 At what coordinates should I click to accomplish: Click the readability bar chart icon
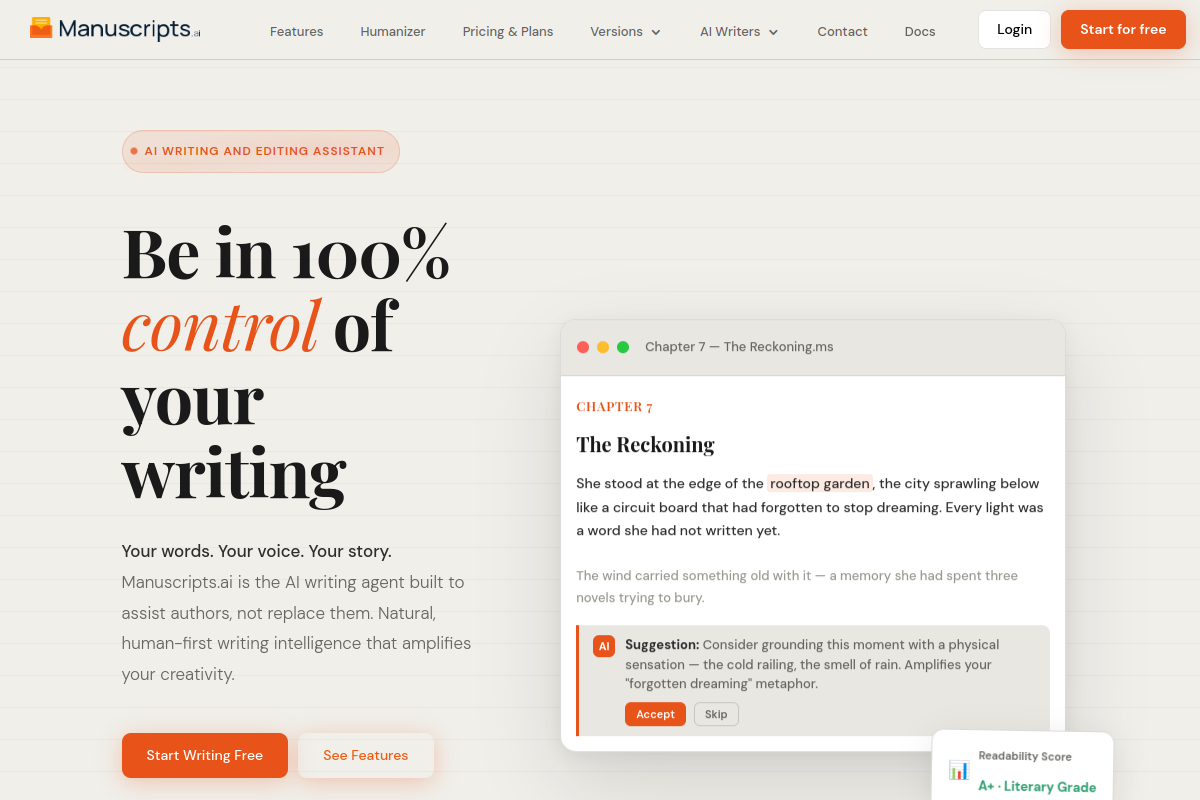tap(959, 770)
